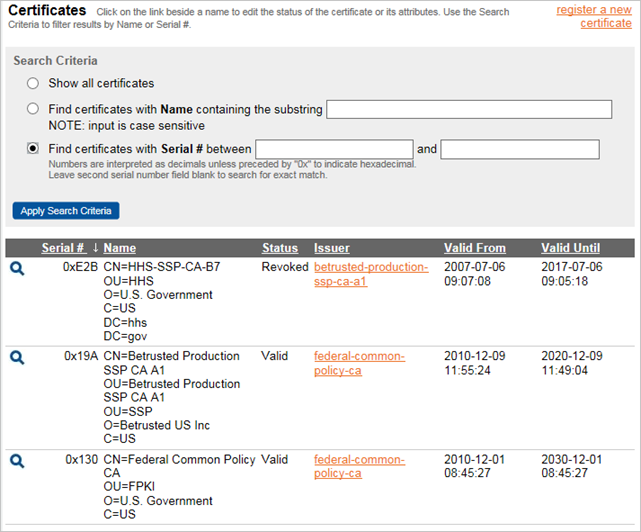The width and height of the screenshot is (641, 532).
Task: Open the 'register a new certificate' link
Action: (x=594, y=16)
